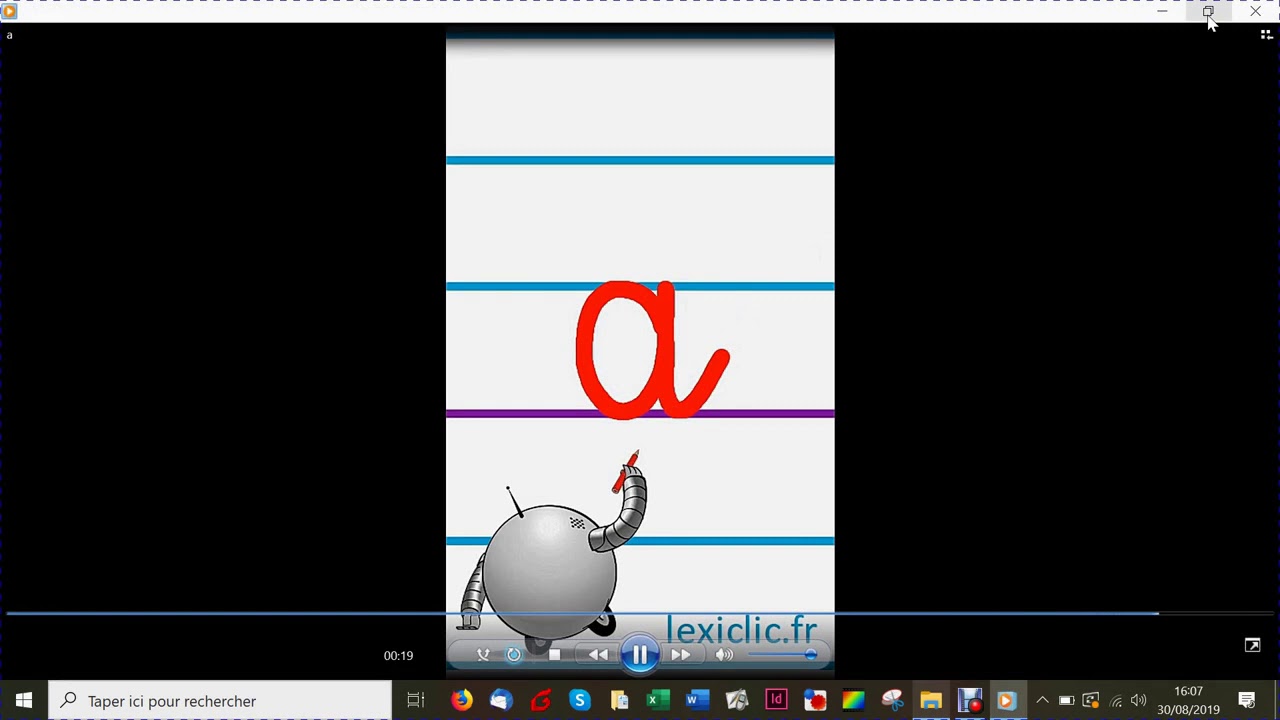Open the rainbow color app on taskbar
This screenshot has width=1280, height=720.
pos(853,701)
